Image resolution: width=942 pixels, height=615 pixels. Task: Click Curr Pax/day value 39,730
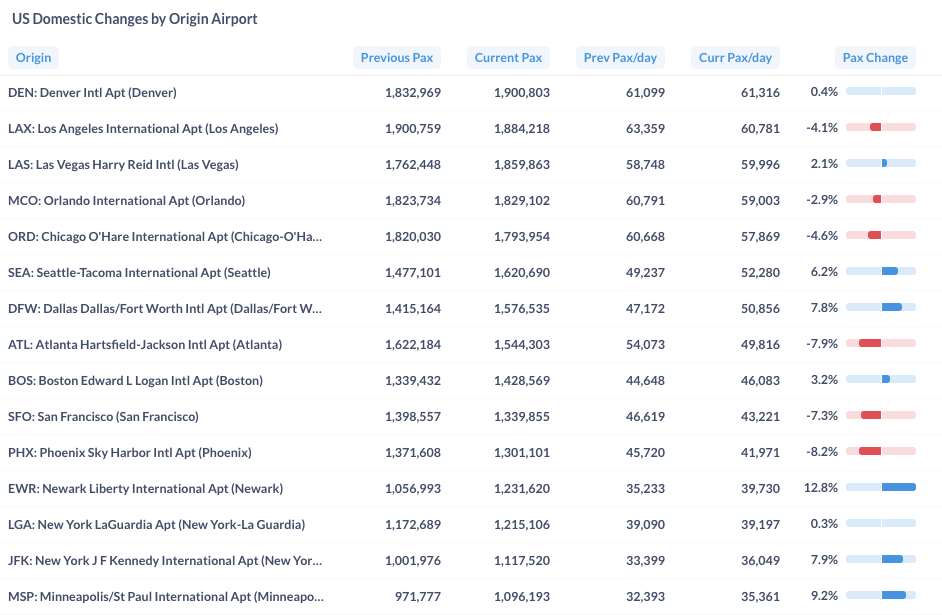(x=760, y=489)
